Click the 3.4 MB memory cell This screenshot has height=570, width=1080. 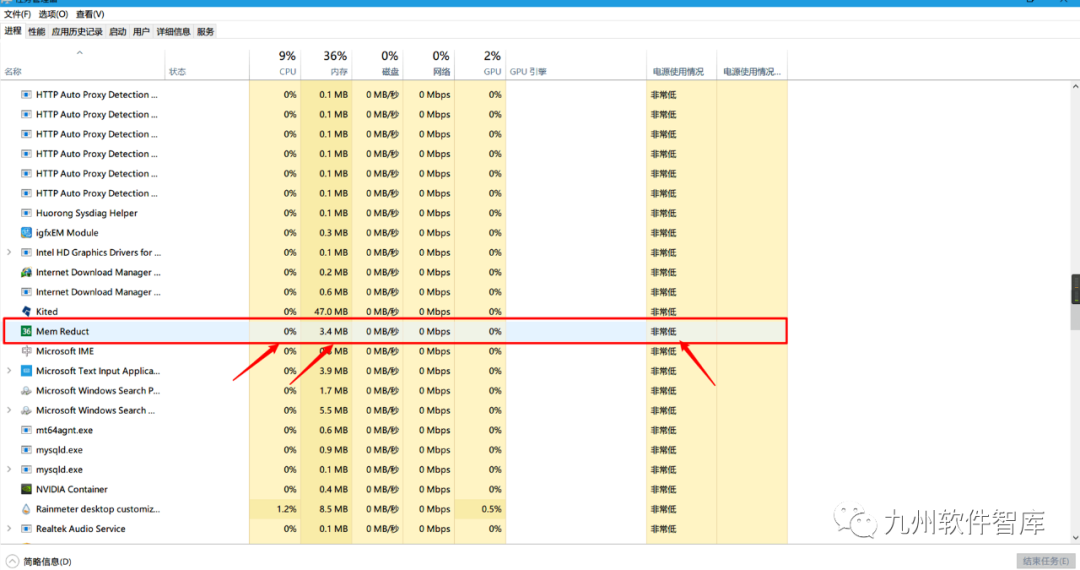coord(326,331)
